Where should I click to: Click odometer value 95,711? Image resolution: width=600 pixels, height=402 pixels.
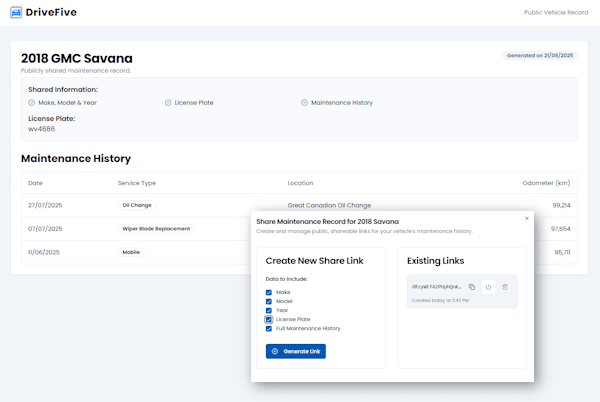tap(562, 252)
